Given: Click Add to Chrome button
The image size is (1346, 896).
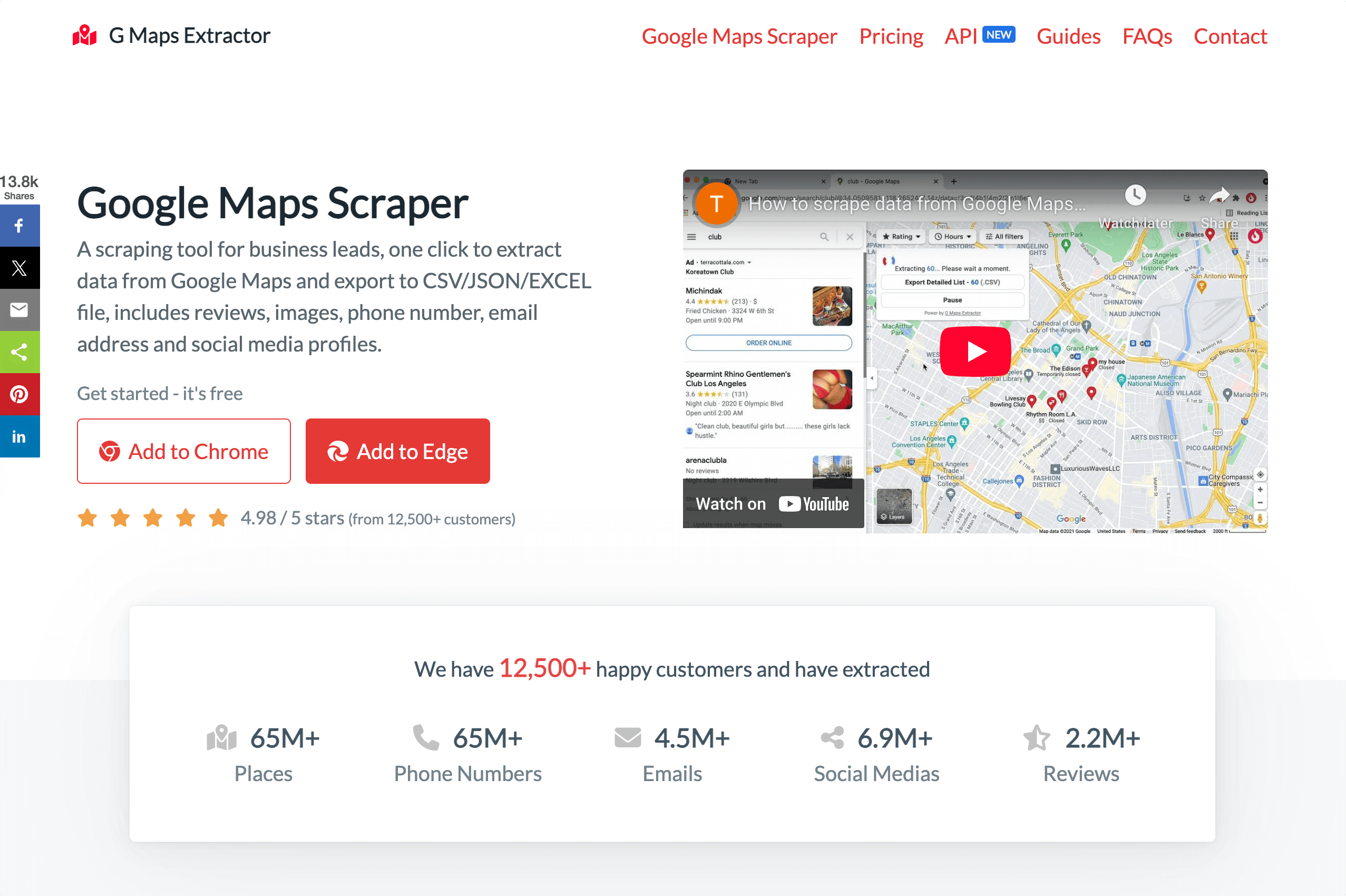Looking at the screenshot, I should pos(183,452).
